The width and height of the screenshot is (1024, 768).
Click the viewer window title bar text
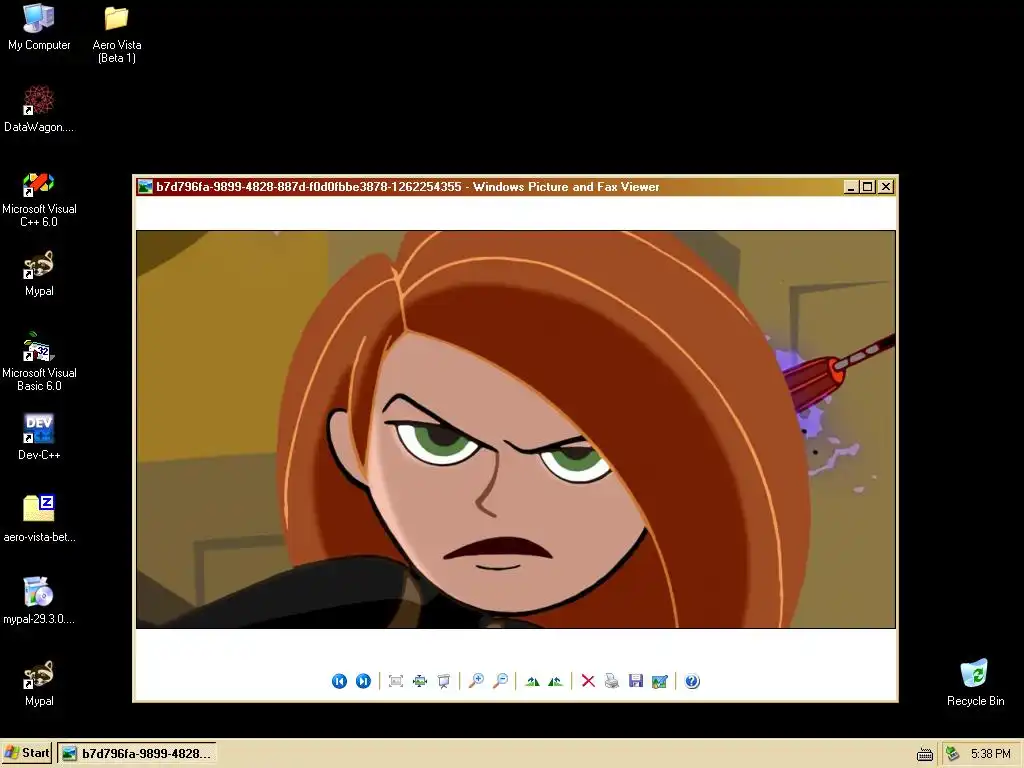click(x=408, y=187)
